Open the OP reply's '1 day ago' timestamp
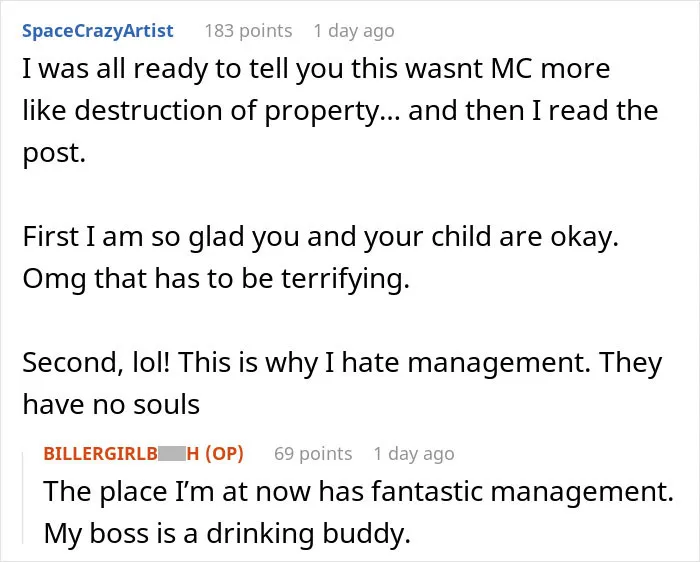The width and height of the screenshot is (700, 562). click(x=414, y=454)
